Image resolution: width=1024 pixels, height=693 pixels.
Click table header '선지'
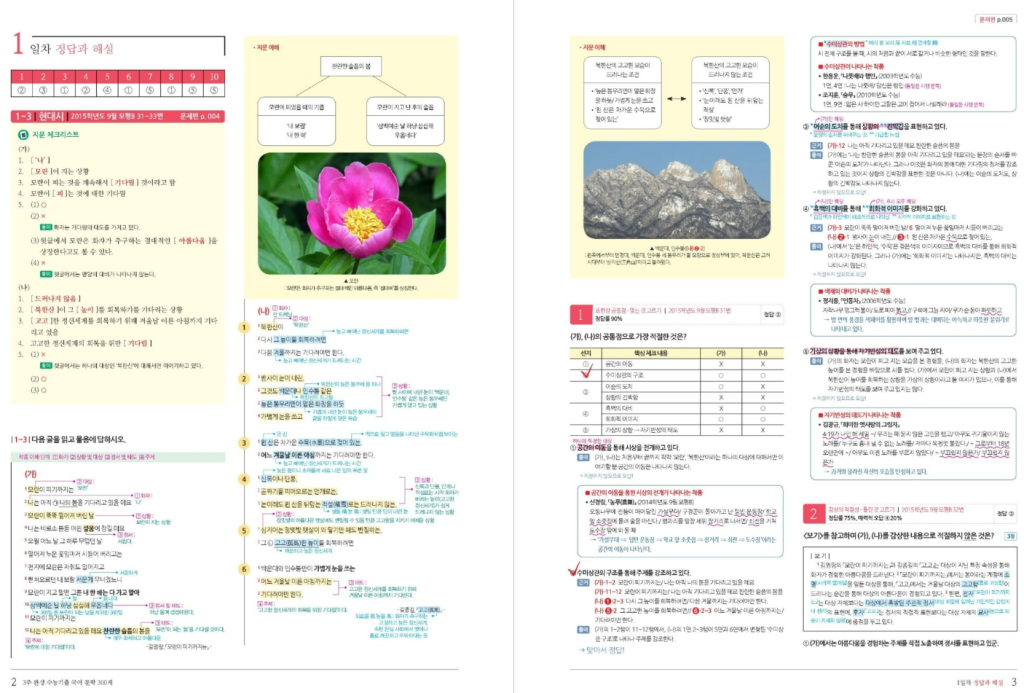point(586,353)
